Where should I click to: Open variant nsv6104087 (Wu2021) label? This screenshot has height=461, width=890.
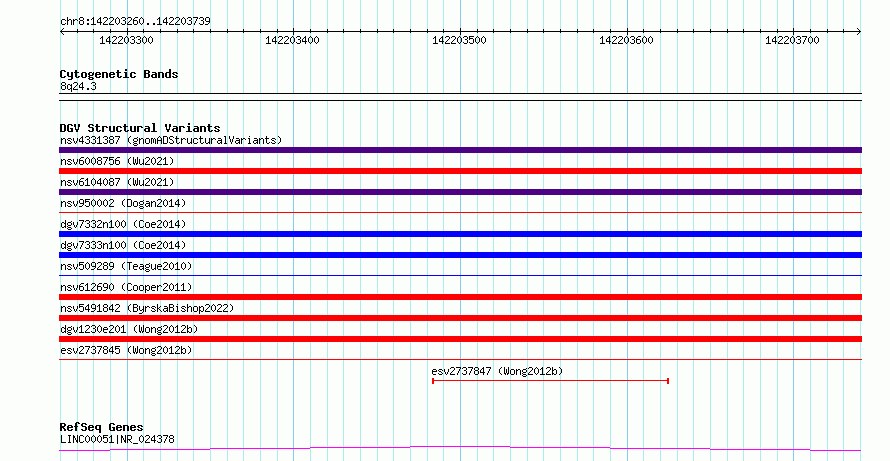(117, 182)
